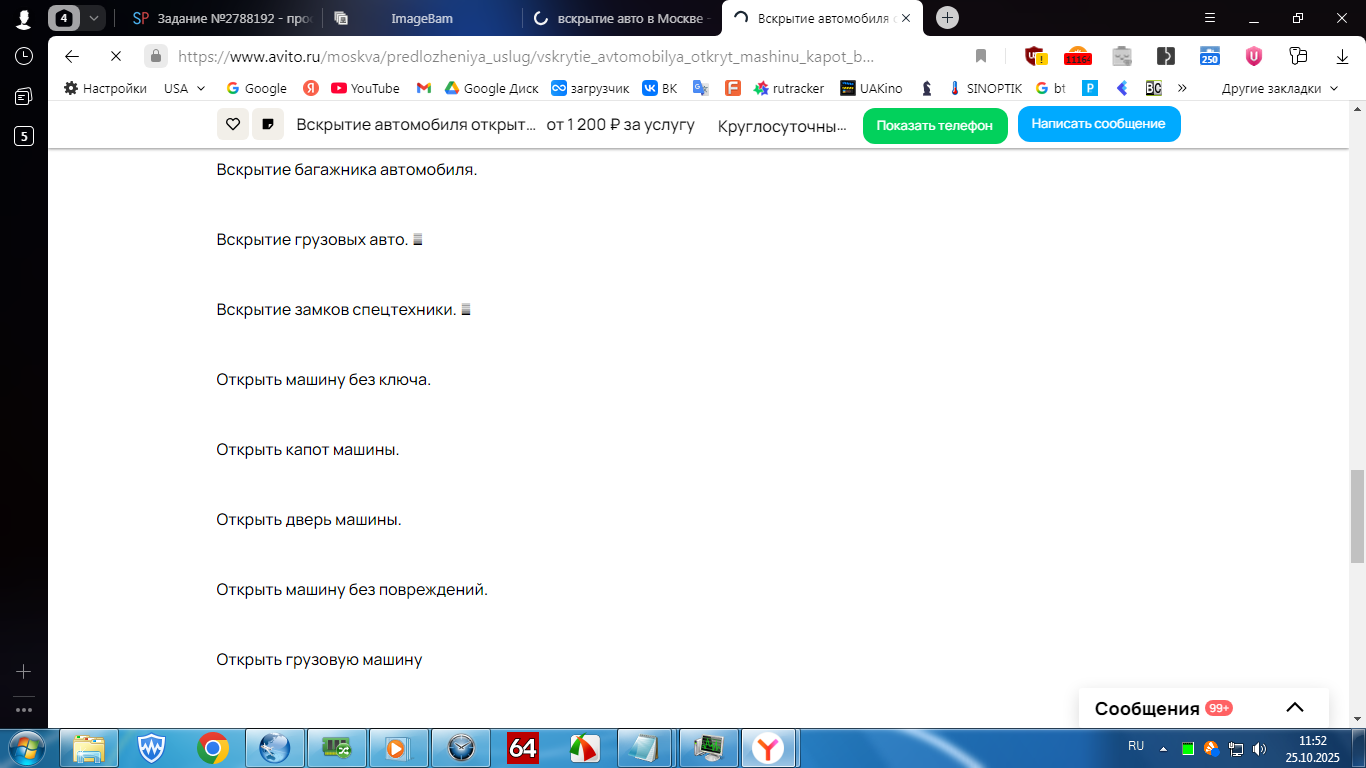Open Chrome from the taskbar
Image resolution: width=1366 pixels, height=768 pixels.
click(x=213, y=748)
